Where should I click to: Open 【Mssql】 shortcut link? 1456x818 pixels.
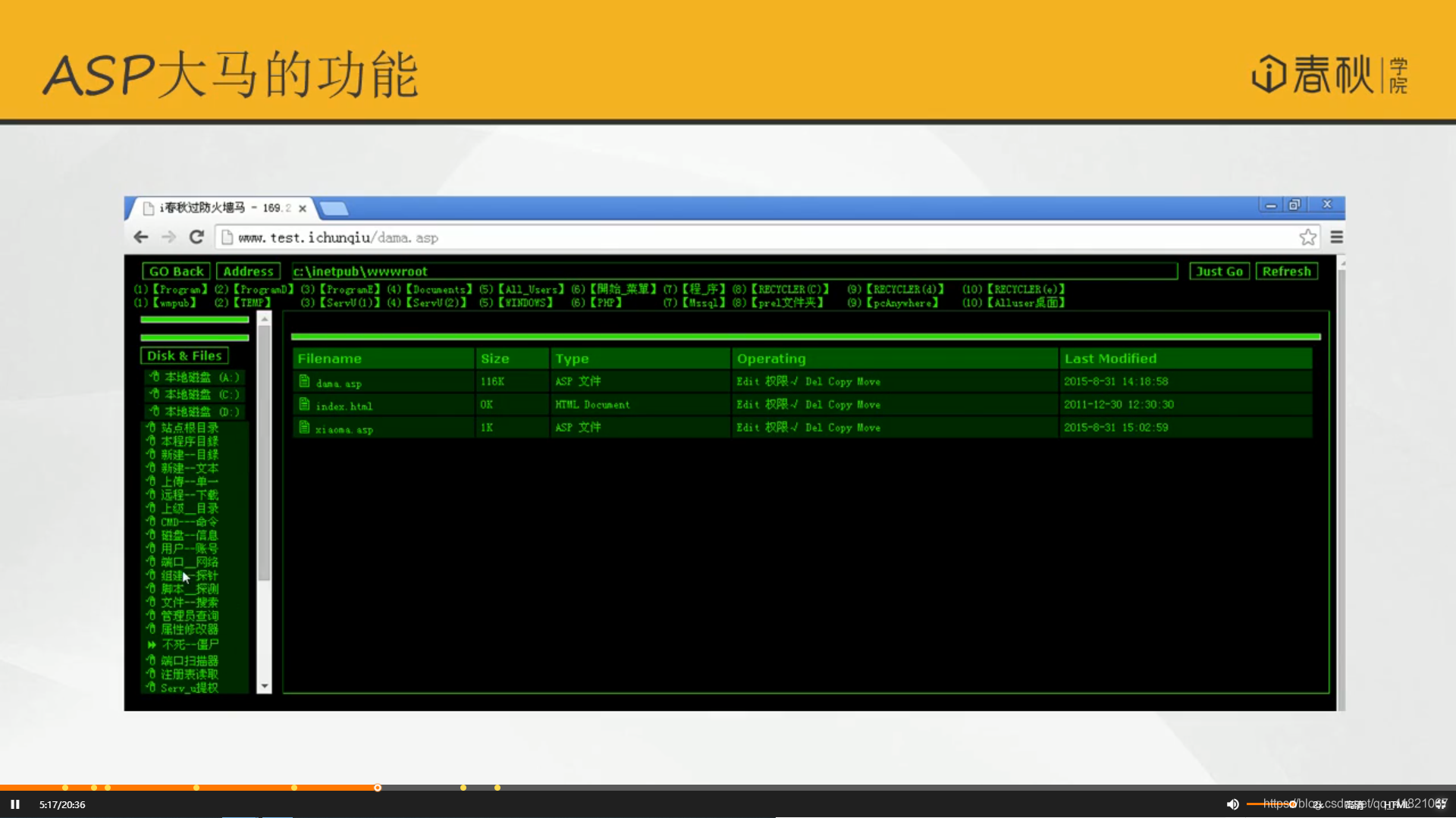[704, 303]
